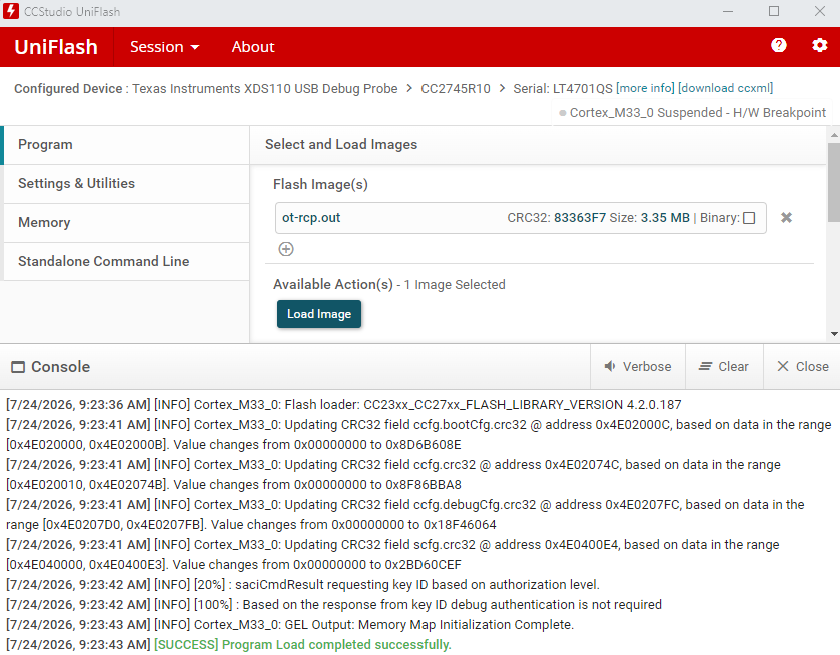Click the CC2745R10 device name

tap(455, 88)
